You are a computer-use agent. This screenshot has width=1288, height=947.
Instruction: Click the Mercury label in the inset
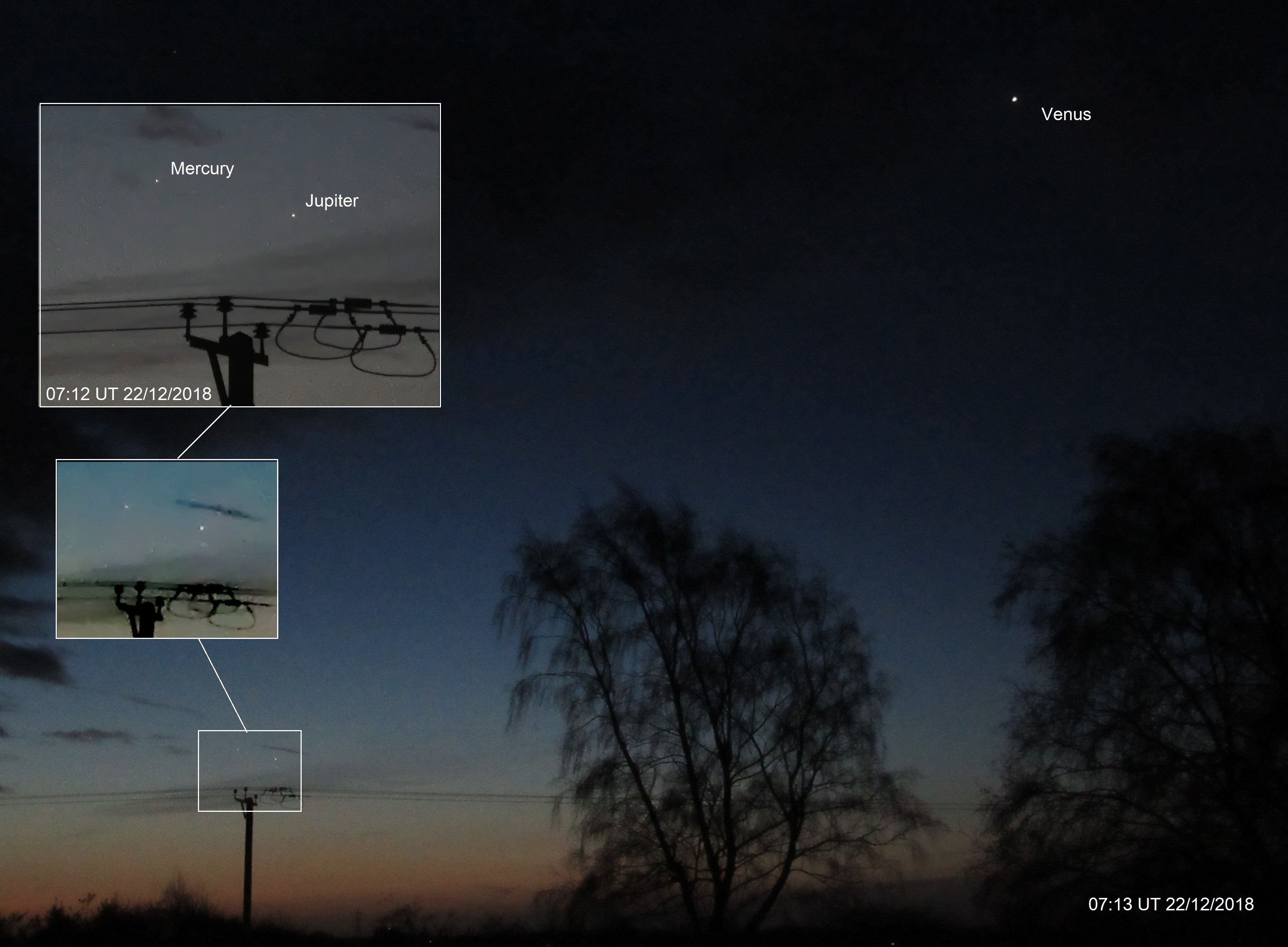pyautogui.click(x=202, y=169)
